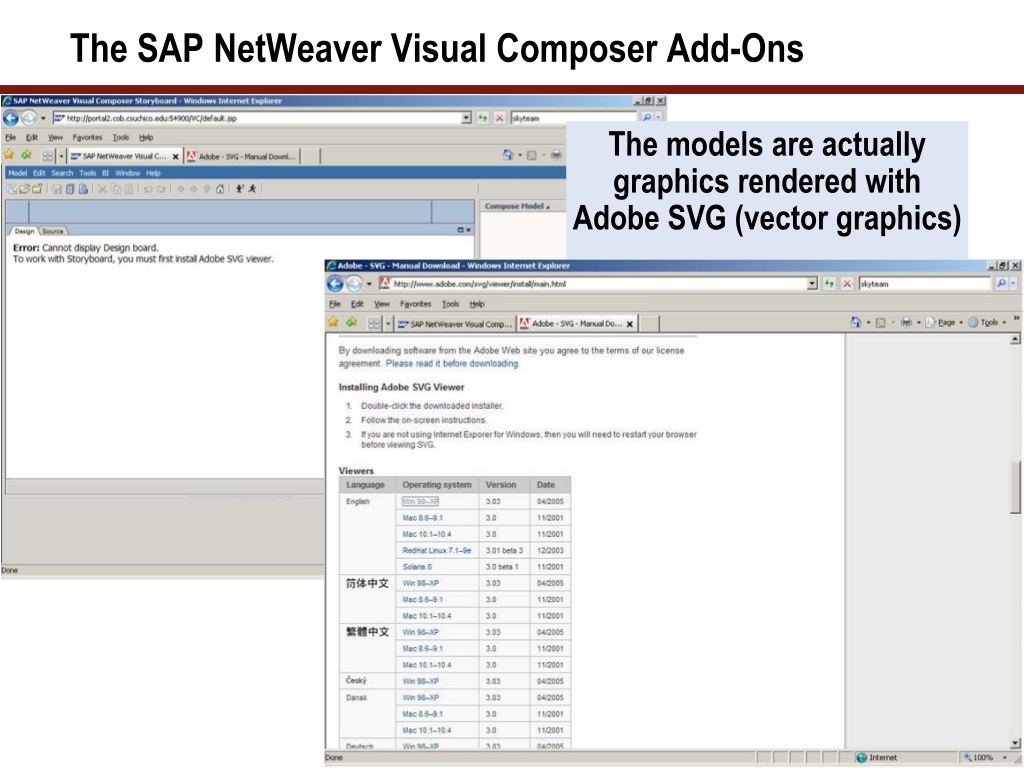This screenshot has height=768, width=1024.
Task: Click skyteam search box in Adobe SVG window
Action: [925, 283]
